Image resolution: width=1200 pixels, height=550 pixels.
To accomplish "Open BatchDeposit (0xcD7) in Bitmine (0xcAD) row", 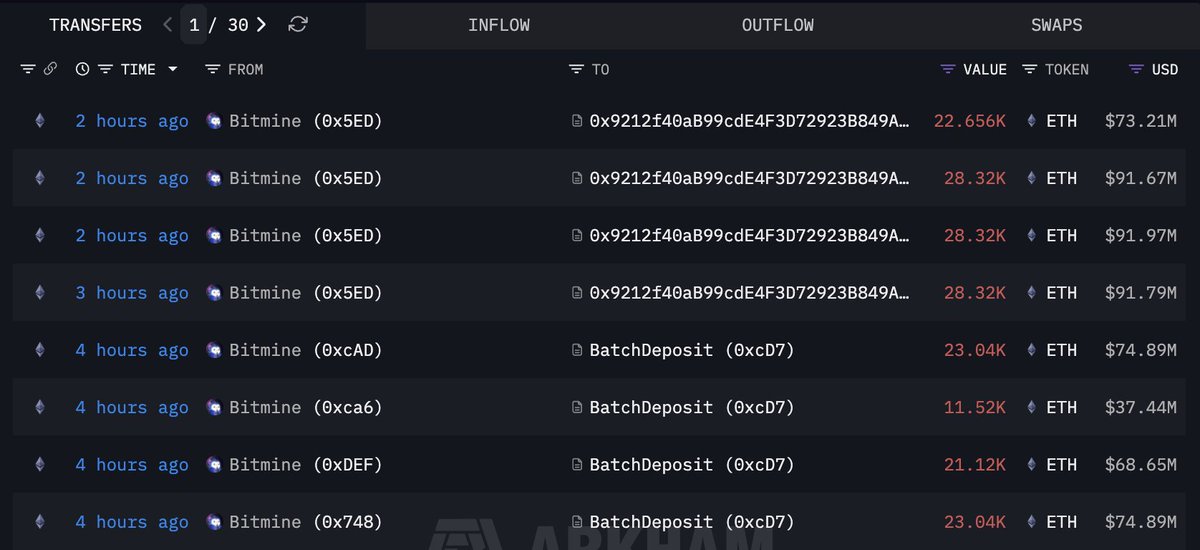I will 692,350.
